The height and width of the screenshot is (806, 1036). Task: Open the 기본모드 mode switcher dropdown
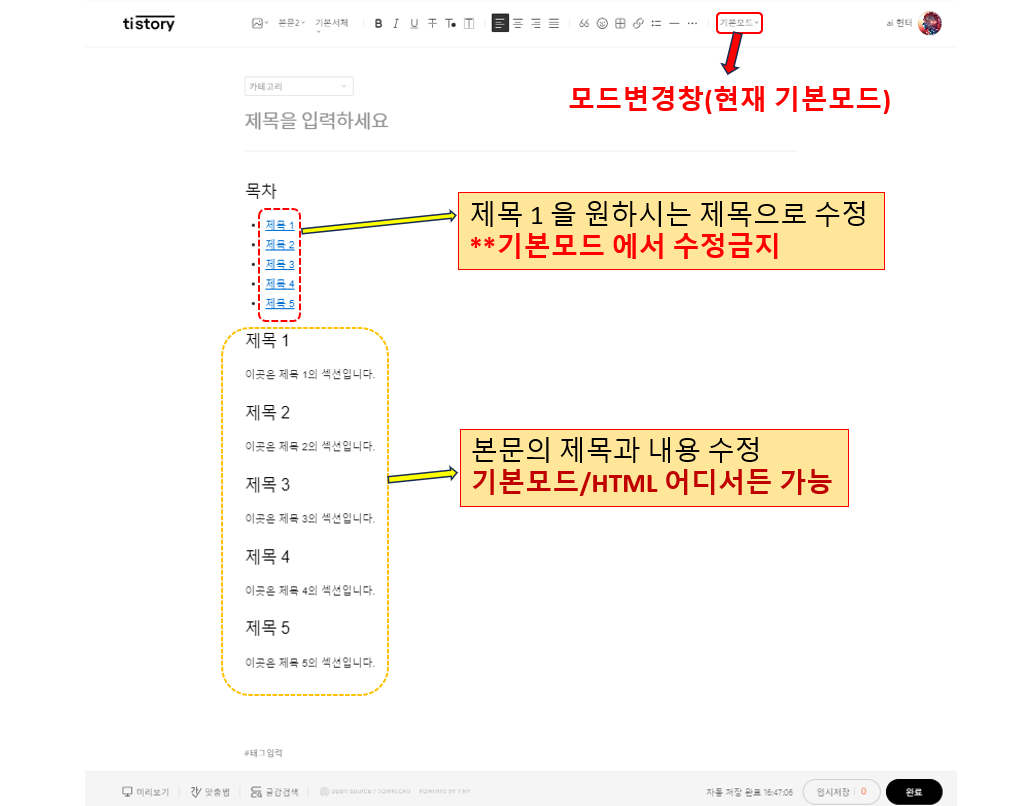pyautogui.click(x=737, y=22)
